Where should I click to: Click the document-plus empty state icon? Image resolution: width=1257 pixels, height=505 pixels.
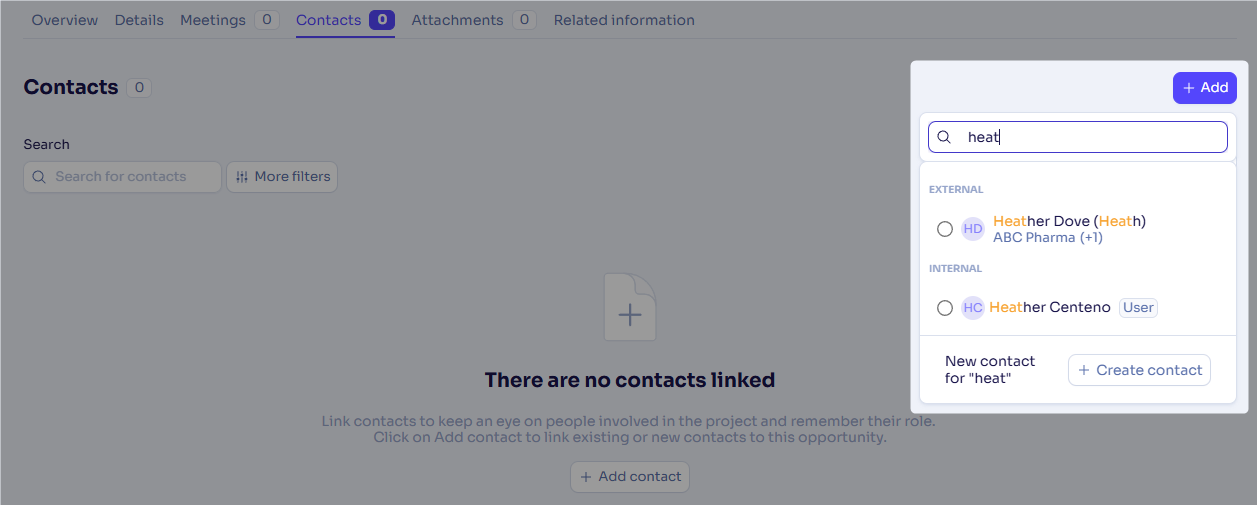pyautogui.click(x=630, y=308)
